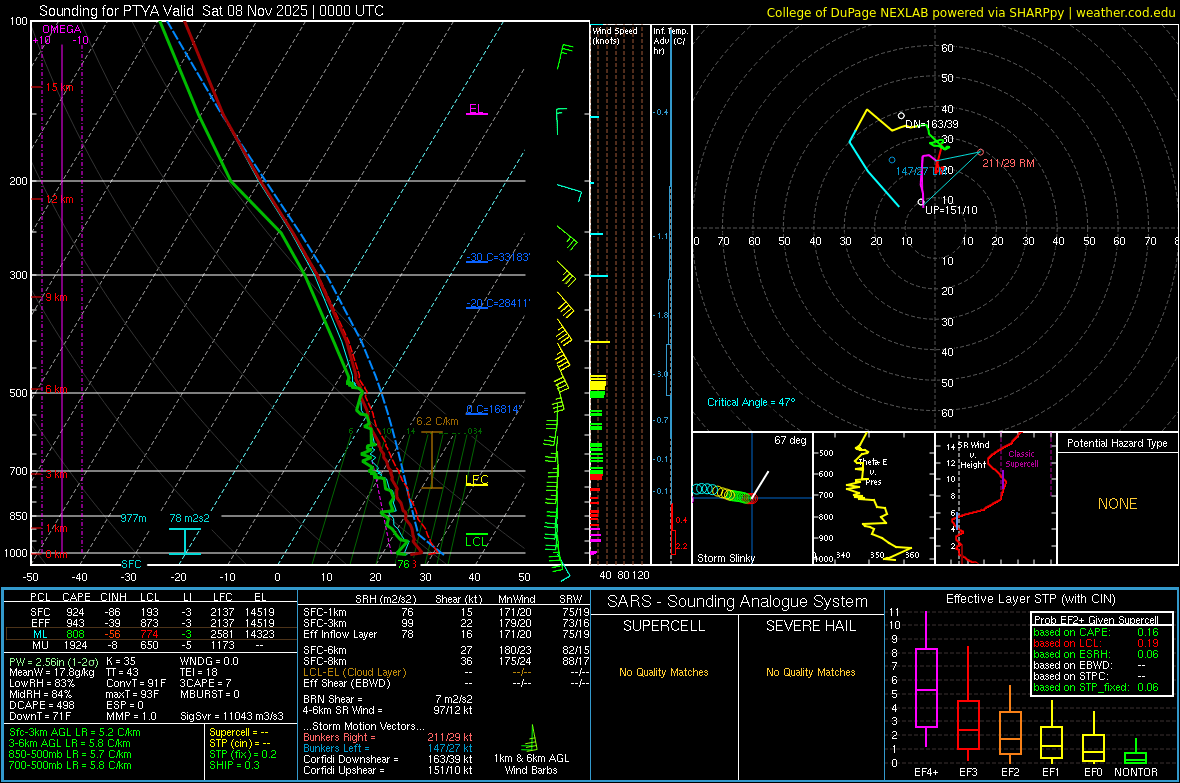
Task: Click the 'SARS - Sounding Analogue System' header
Action: [x=737, y=602]
